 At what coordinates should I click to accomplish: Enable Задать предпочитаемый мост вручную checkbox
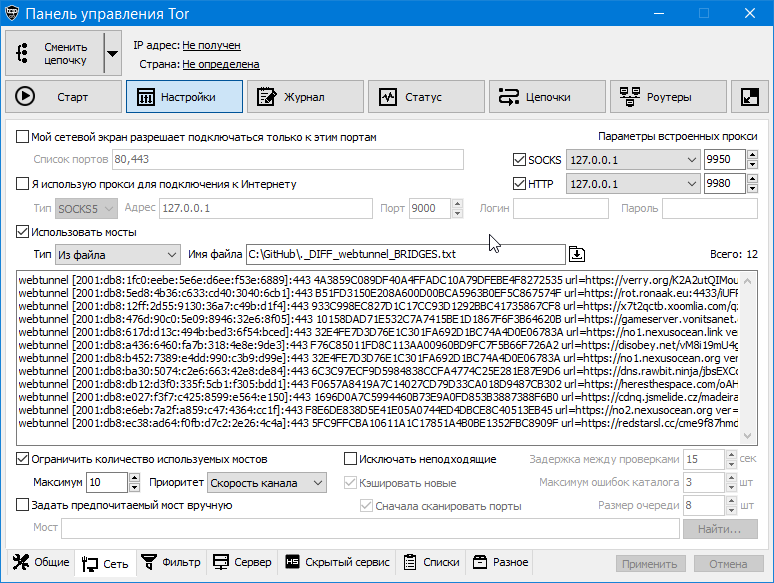tap(22, 505)
